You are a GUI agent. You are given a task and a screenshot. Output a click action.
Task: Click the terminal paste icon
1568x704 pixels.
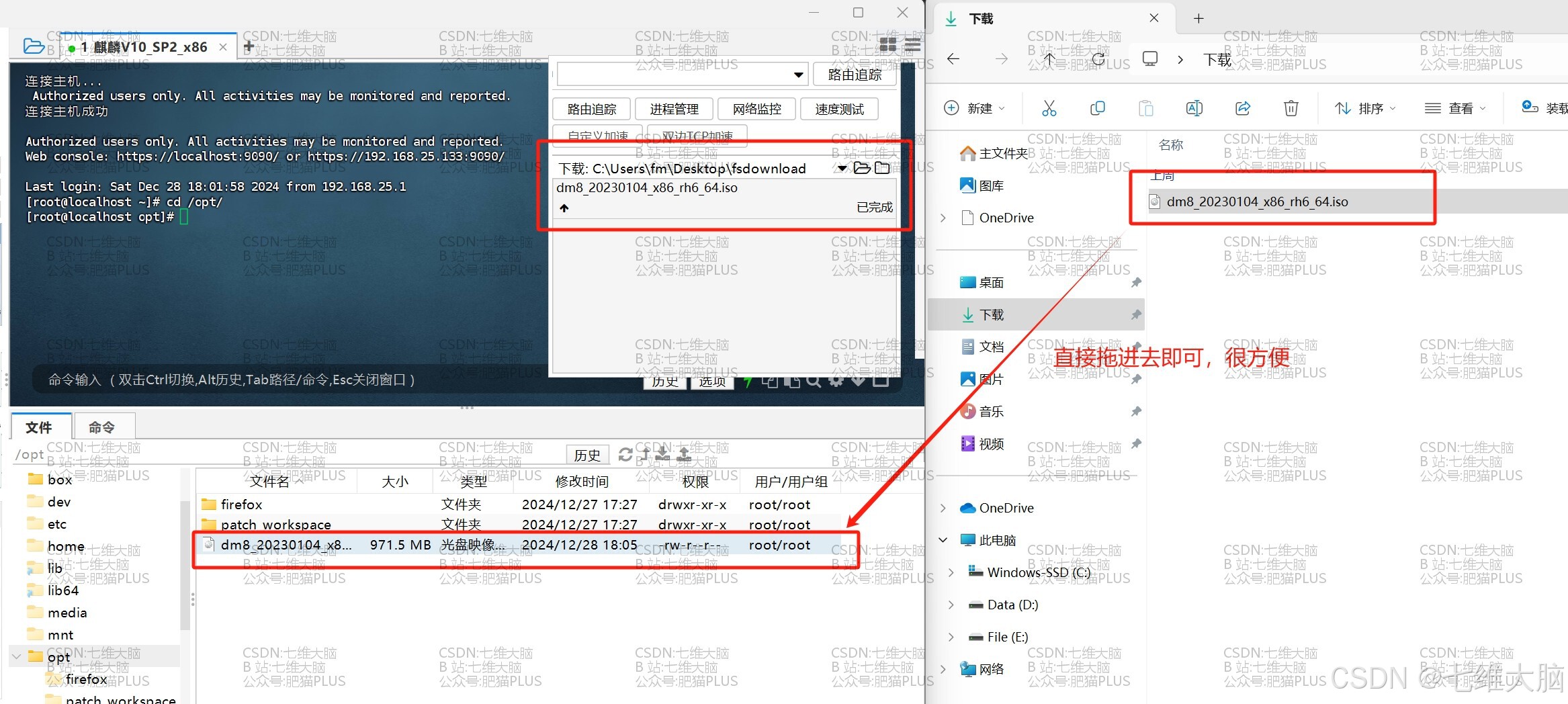click(x=792, y=382)
